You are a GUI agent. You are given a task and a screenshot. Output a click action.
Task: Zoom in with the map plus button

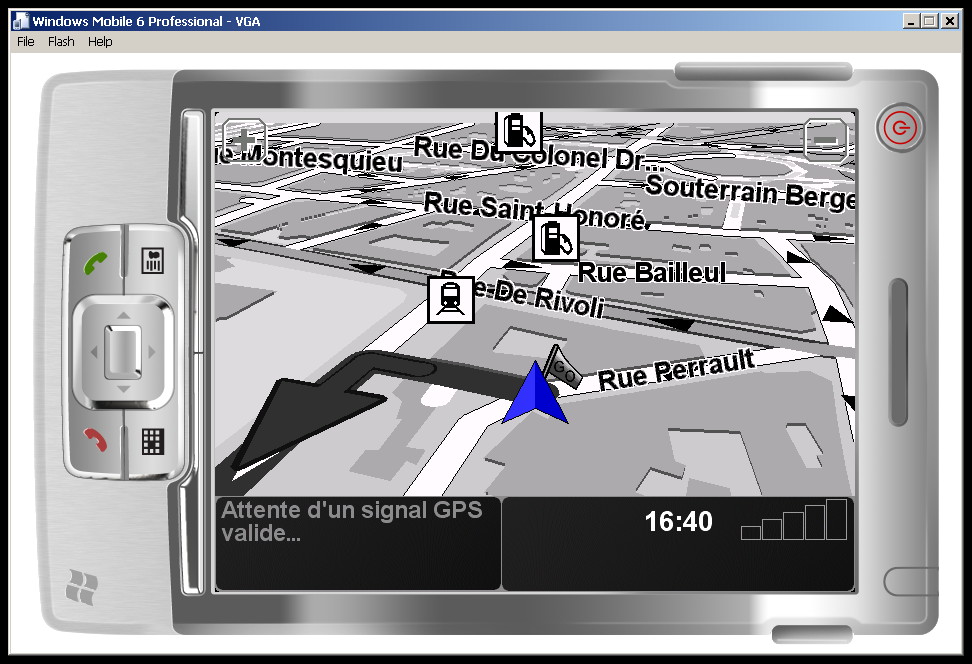pyautogui.click(x=244, y=139)
